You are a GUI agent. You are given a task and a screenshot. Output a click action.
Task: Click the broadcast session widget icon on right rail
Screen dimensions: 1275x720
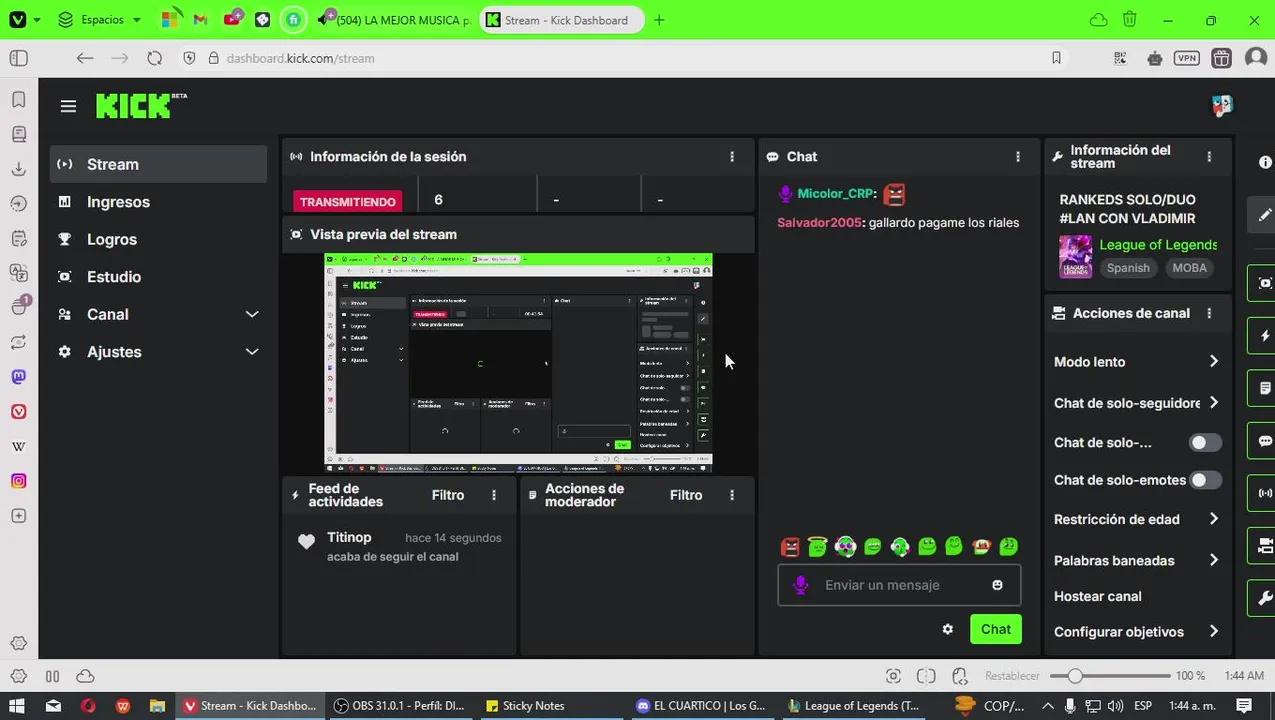click(x=1264, y=493)
